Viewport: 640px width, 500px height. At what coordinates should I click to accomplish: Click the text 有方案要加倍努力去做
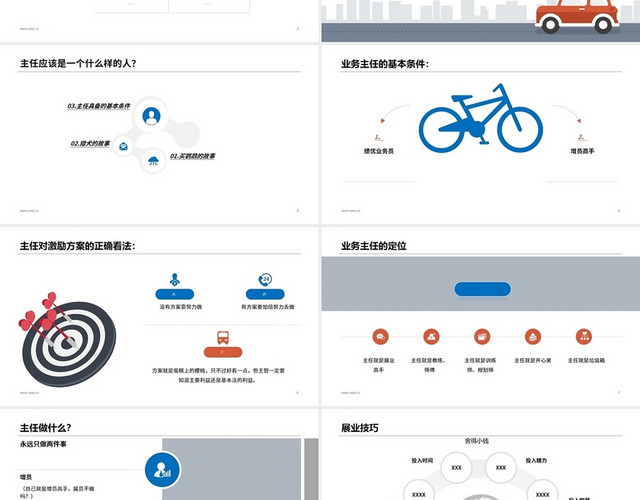pos(268,307)
